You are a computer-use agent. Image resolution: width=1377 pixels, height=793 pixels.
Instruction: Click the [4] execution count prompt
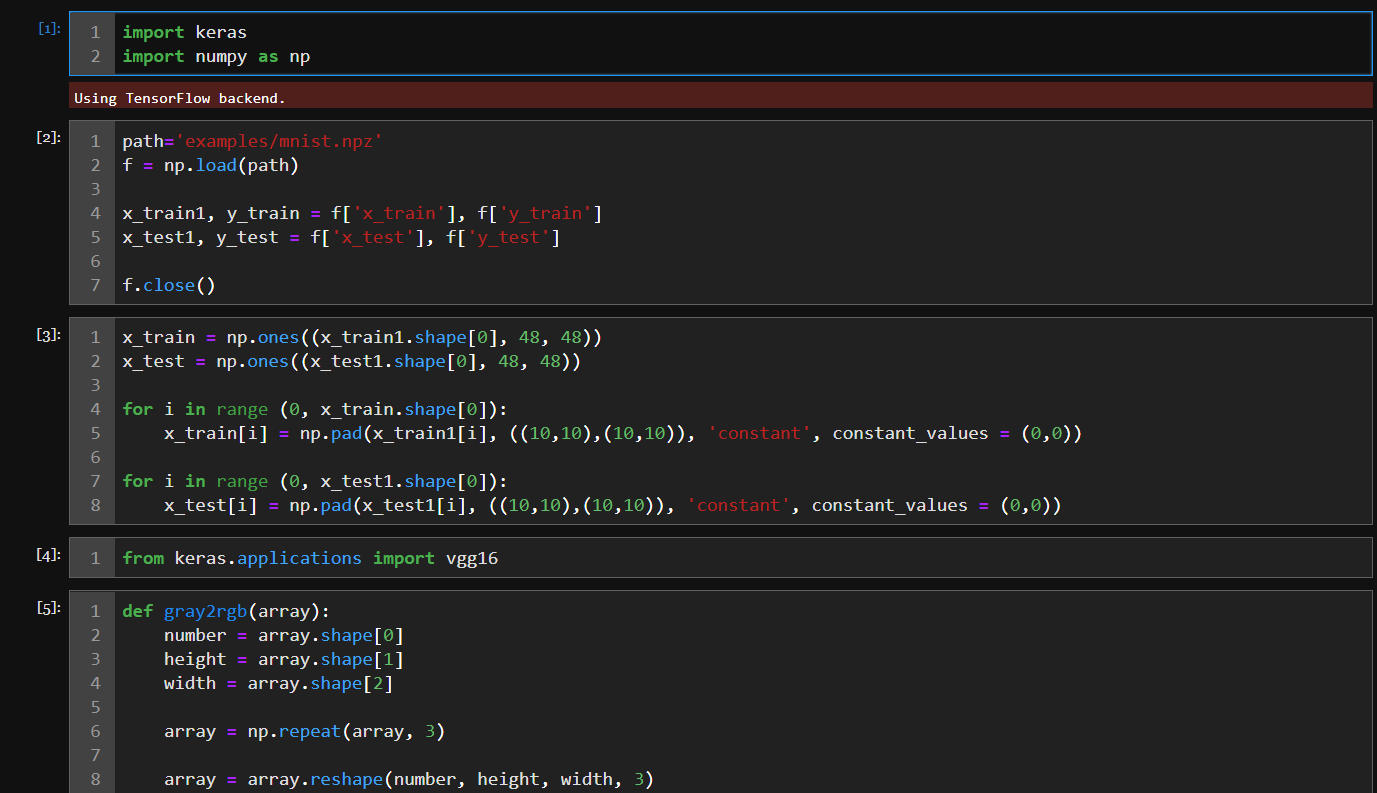tap(49, 554)
